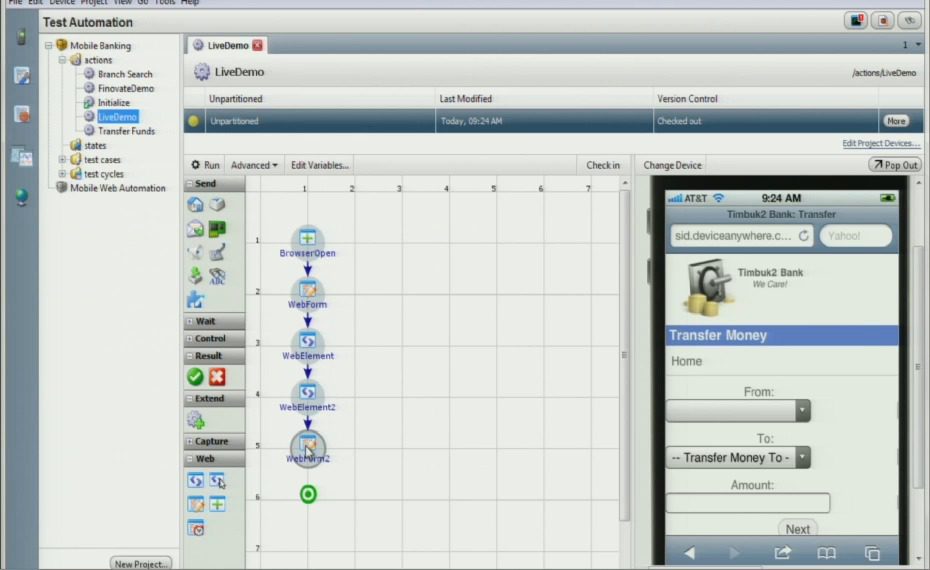Expand the Capture palette section
The width and height of the screenshot is (930, 570).
click(190, 441)
